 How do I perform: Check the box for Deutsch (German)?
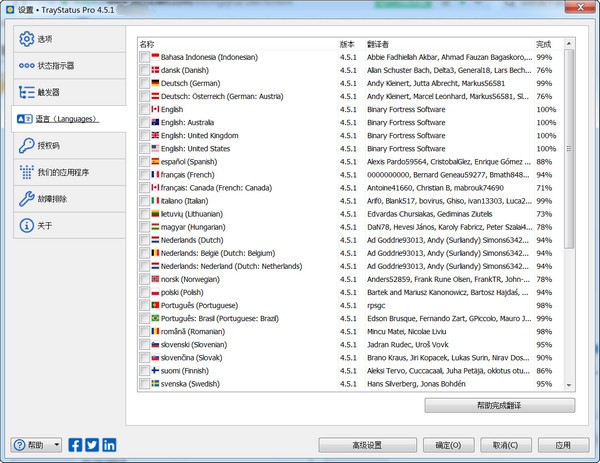click(145, 83)
